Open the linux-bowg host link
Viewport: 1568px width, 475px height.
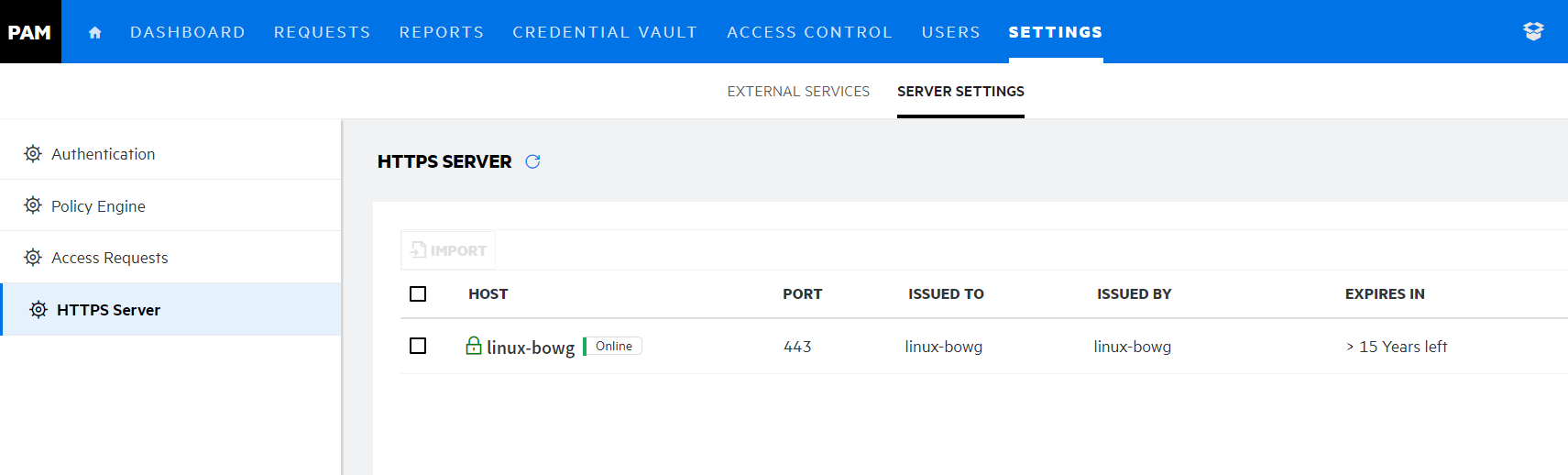(531, 348)
